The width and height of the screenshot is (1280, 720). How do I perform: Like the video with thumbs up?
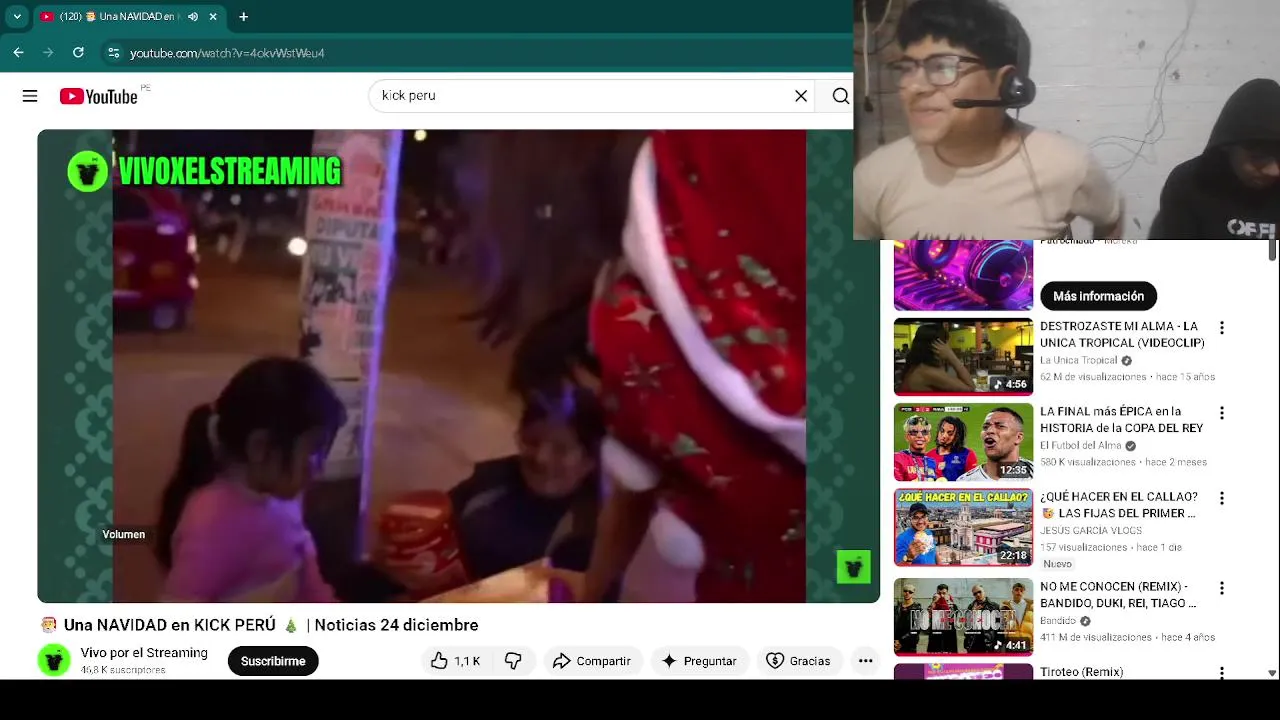coord(455,661)
